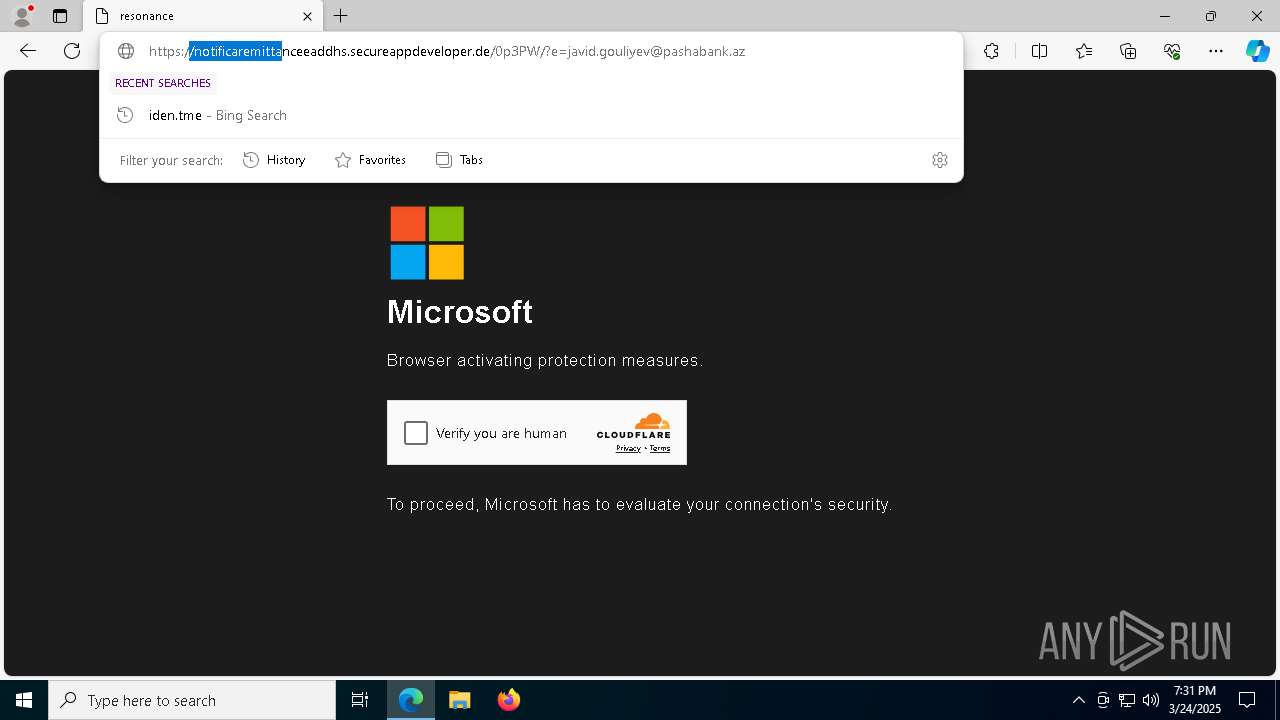Open Windows notification center
Image resolution: width=1280 pixels, height=720 pixels.
click(x=1248, y=700)
